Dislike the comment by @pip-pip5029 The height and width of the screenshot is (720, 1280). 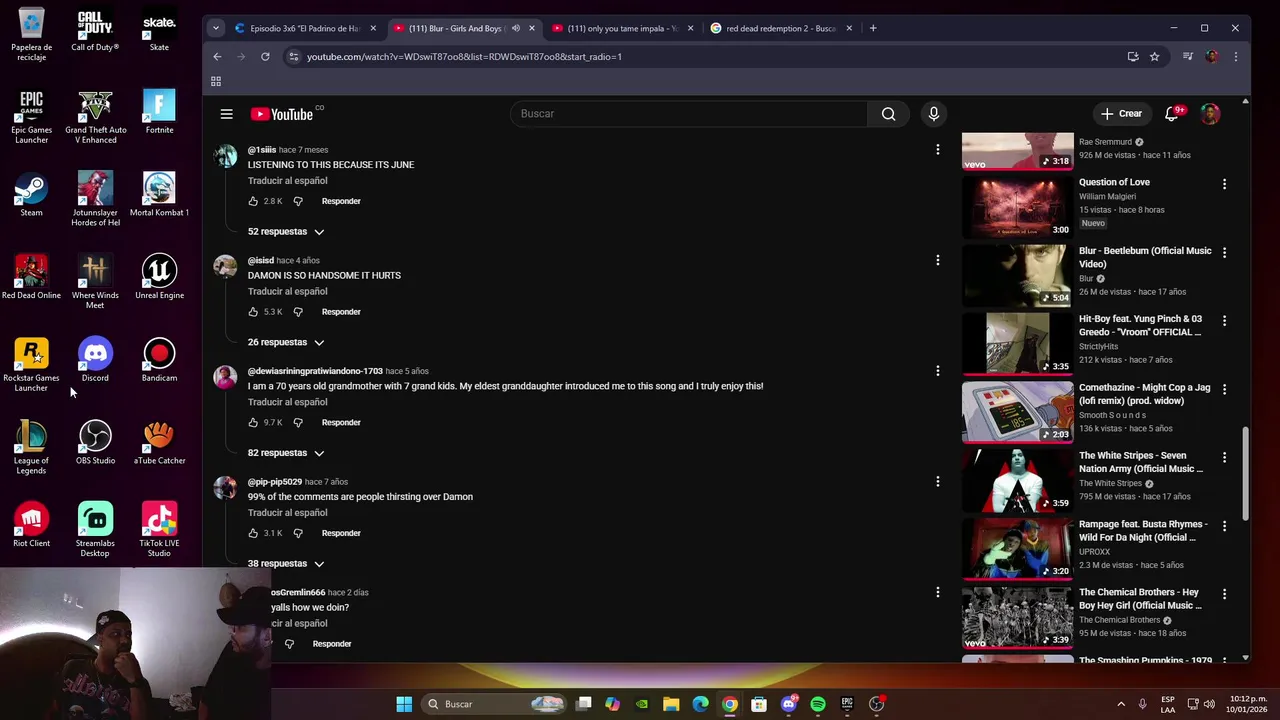click(x=298, y=533)
